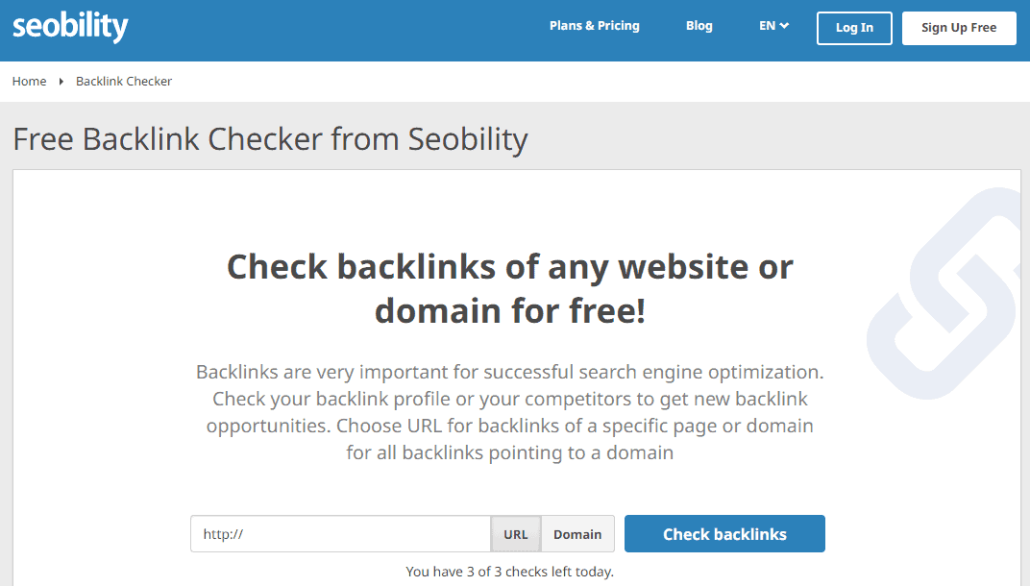Viewport: 1030px width, 586px height.
Task: Click the Log In button
Action: [x=854, y=28]
